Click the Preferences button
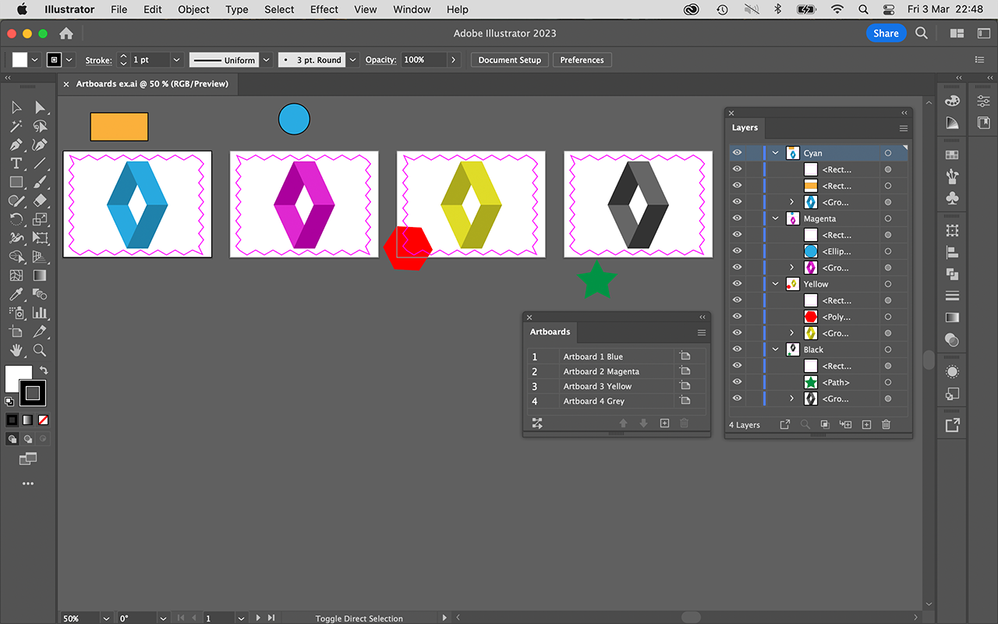 coord(582,60)
